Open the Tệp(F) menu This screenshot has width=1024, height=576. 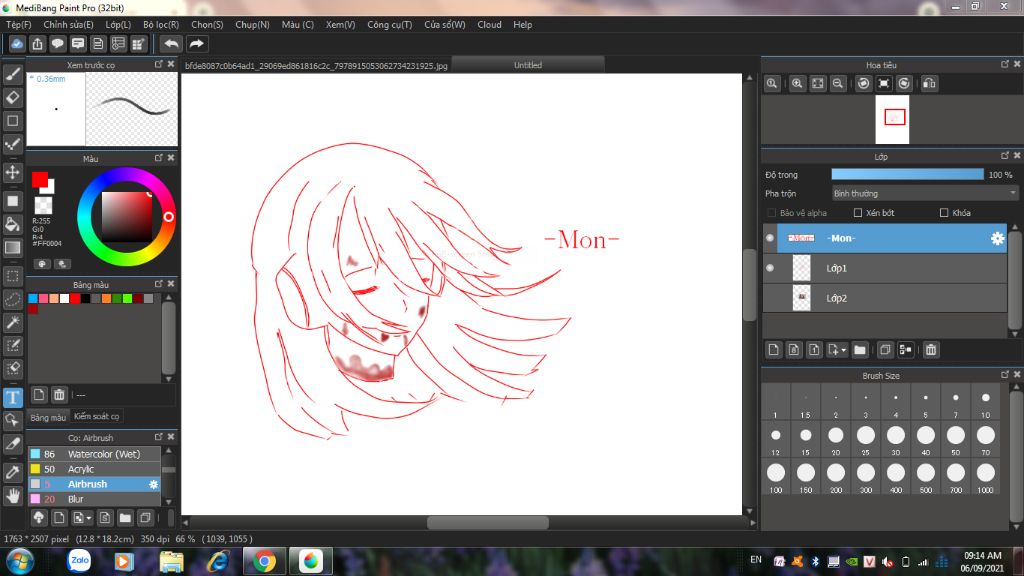pos(18,24)
